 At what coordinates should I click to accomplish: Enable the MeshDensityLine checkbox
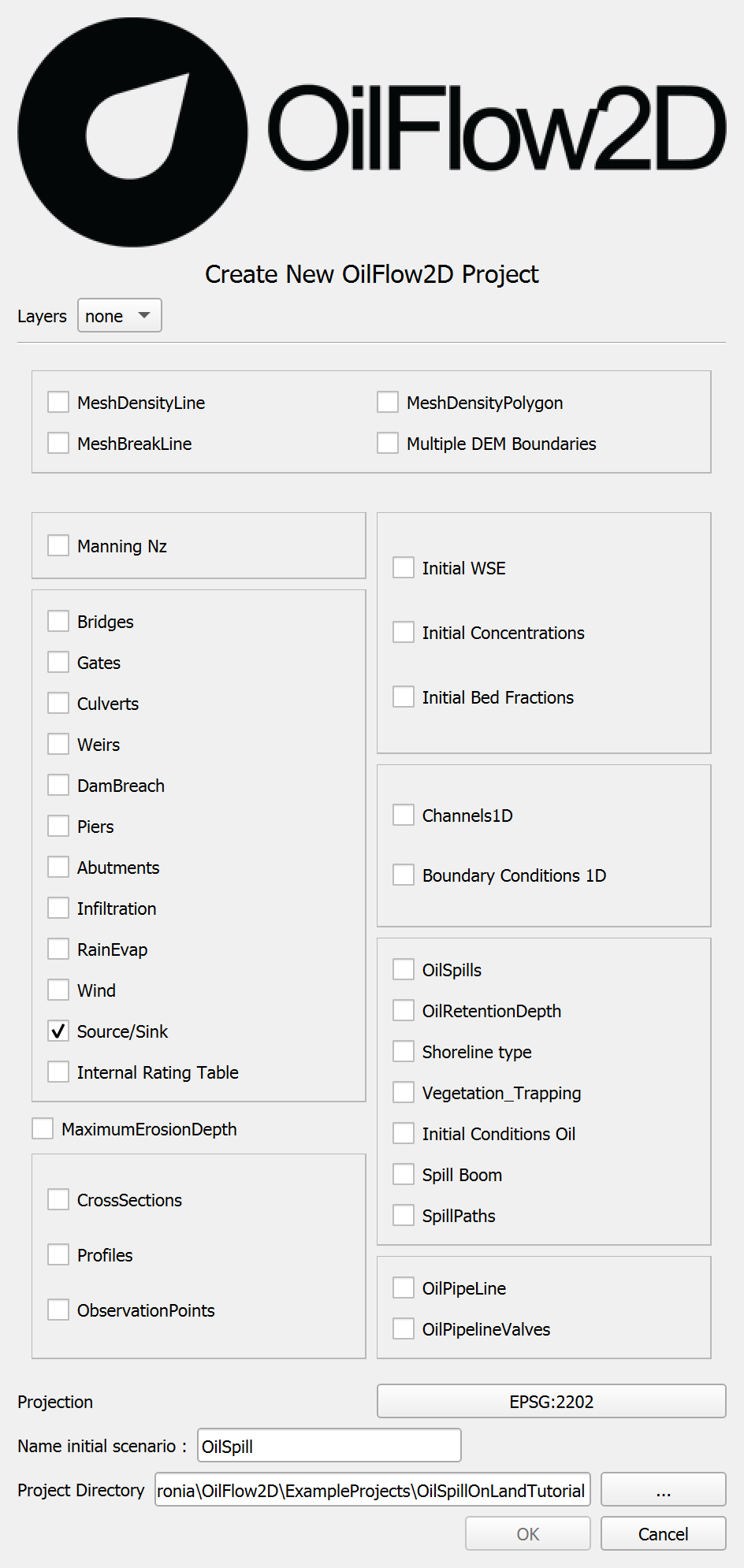coord(58,402)
